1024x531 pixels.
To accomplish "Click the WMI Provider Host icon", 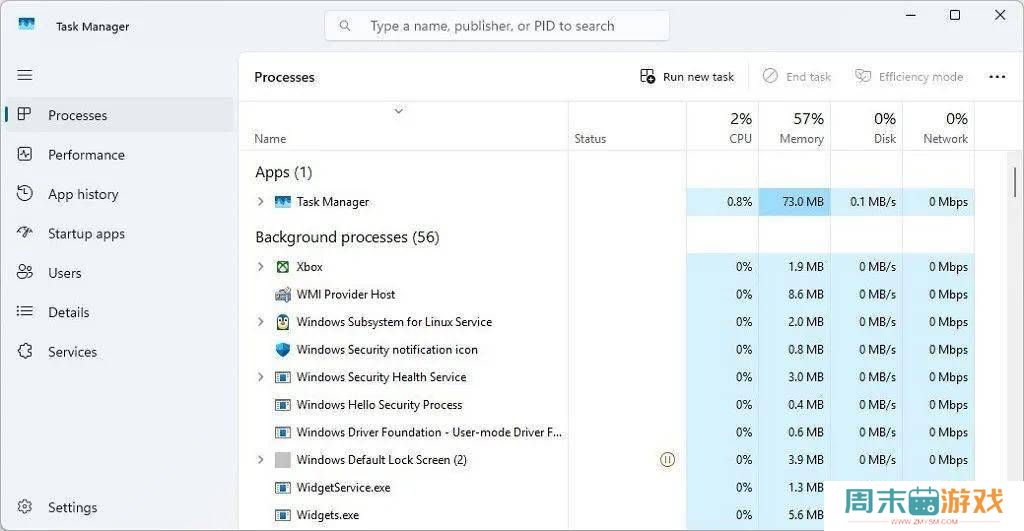I will 283,295.
